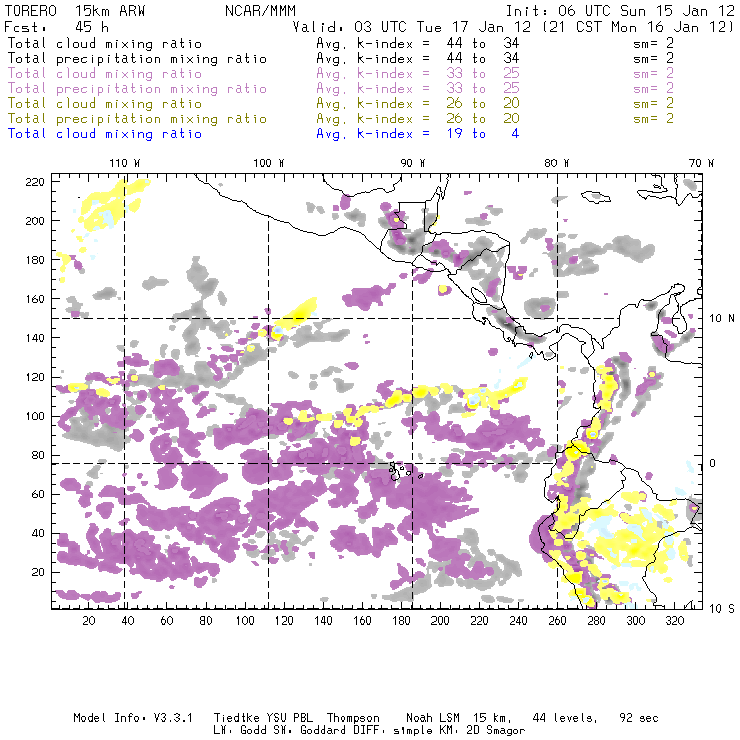Click "320" on the horizontal axis
740x740 pixels.
[x=675, y=621]
